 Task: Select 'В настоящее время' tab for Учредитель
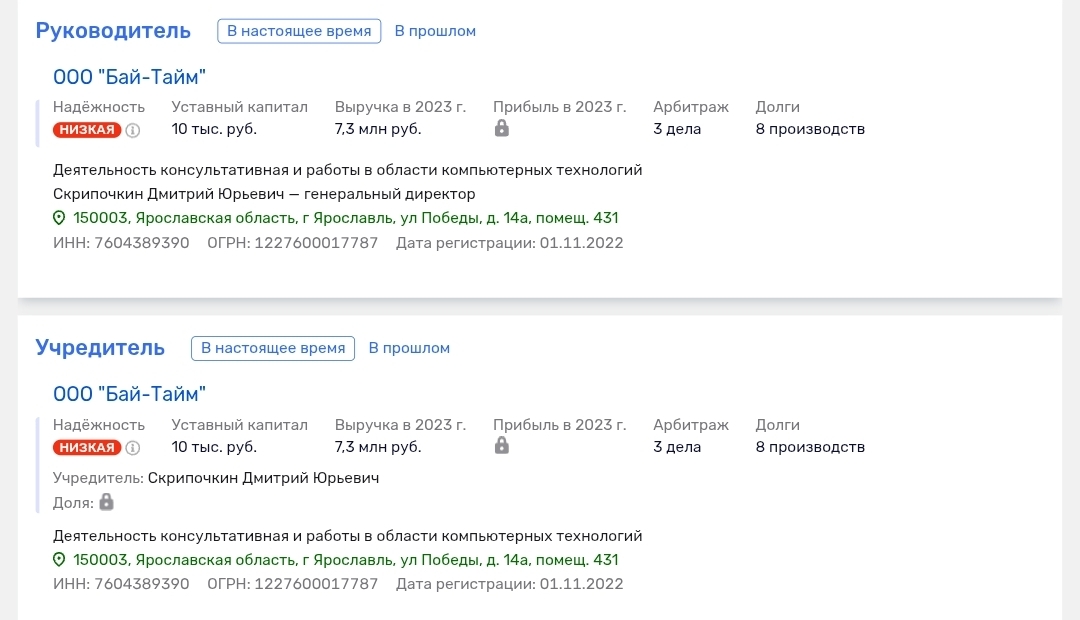[x=273, y=348]
